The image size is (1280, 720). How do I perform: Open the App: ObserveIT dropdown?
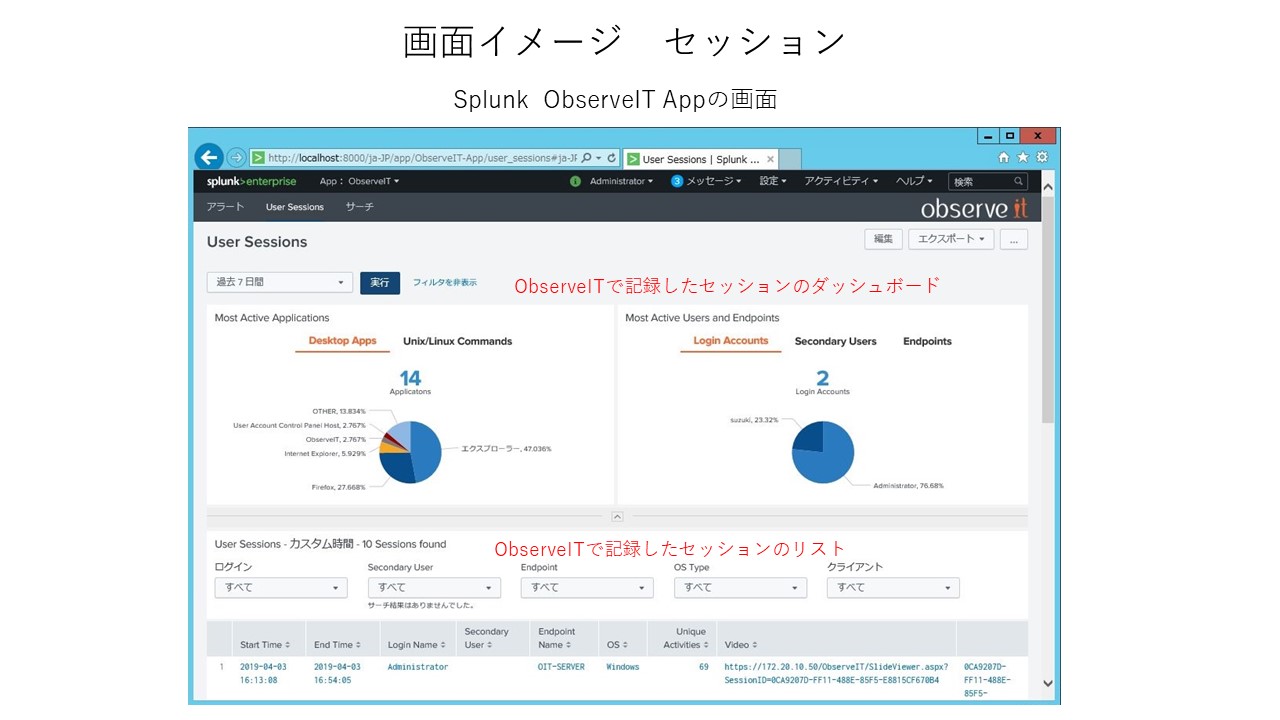pos(359,181)
